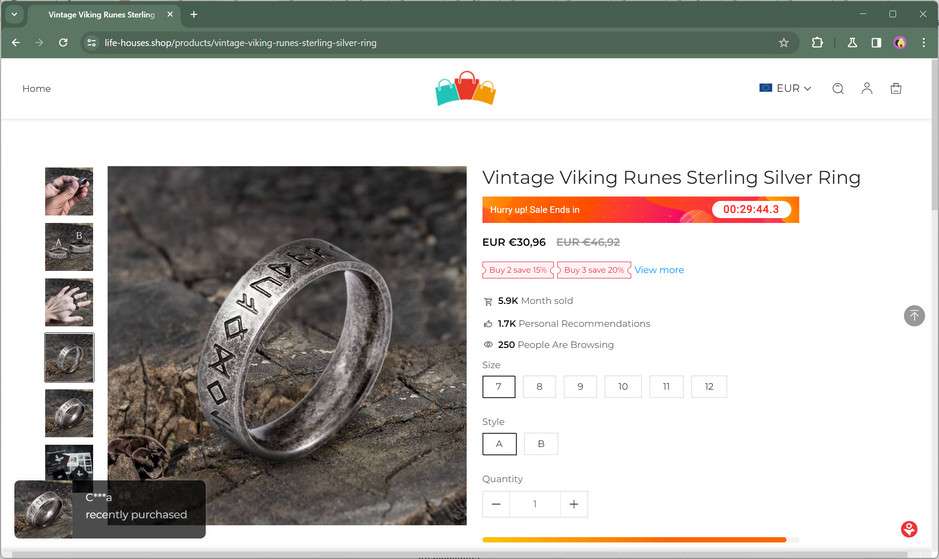Open the shopping cart icon
This screenshot has width=939, height=559.
coord(895,88)
